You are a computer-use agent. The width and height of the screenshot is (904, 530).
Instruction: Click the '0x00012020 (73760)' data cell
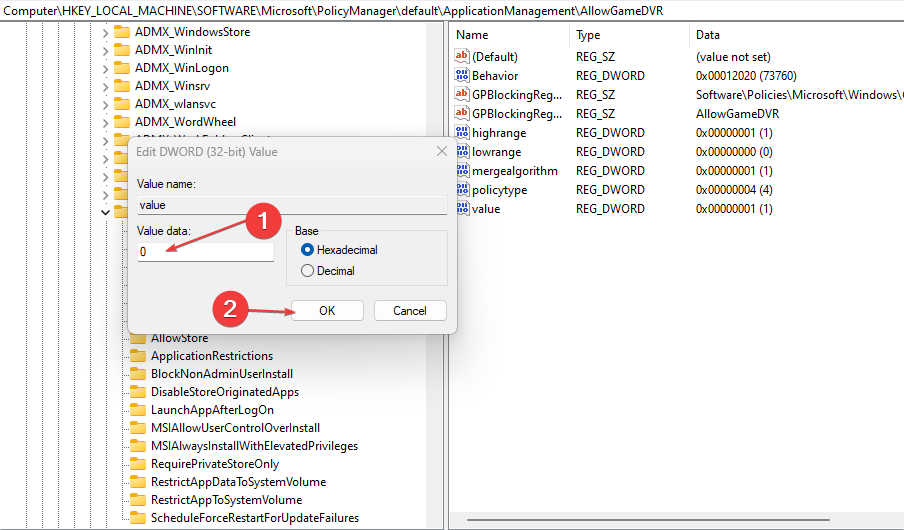[746, 76]
